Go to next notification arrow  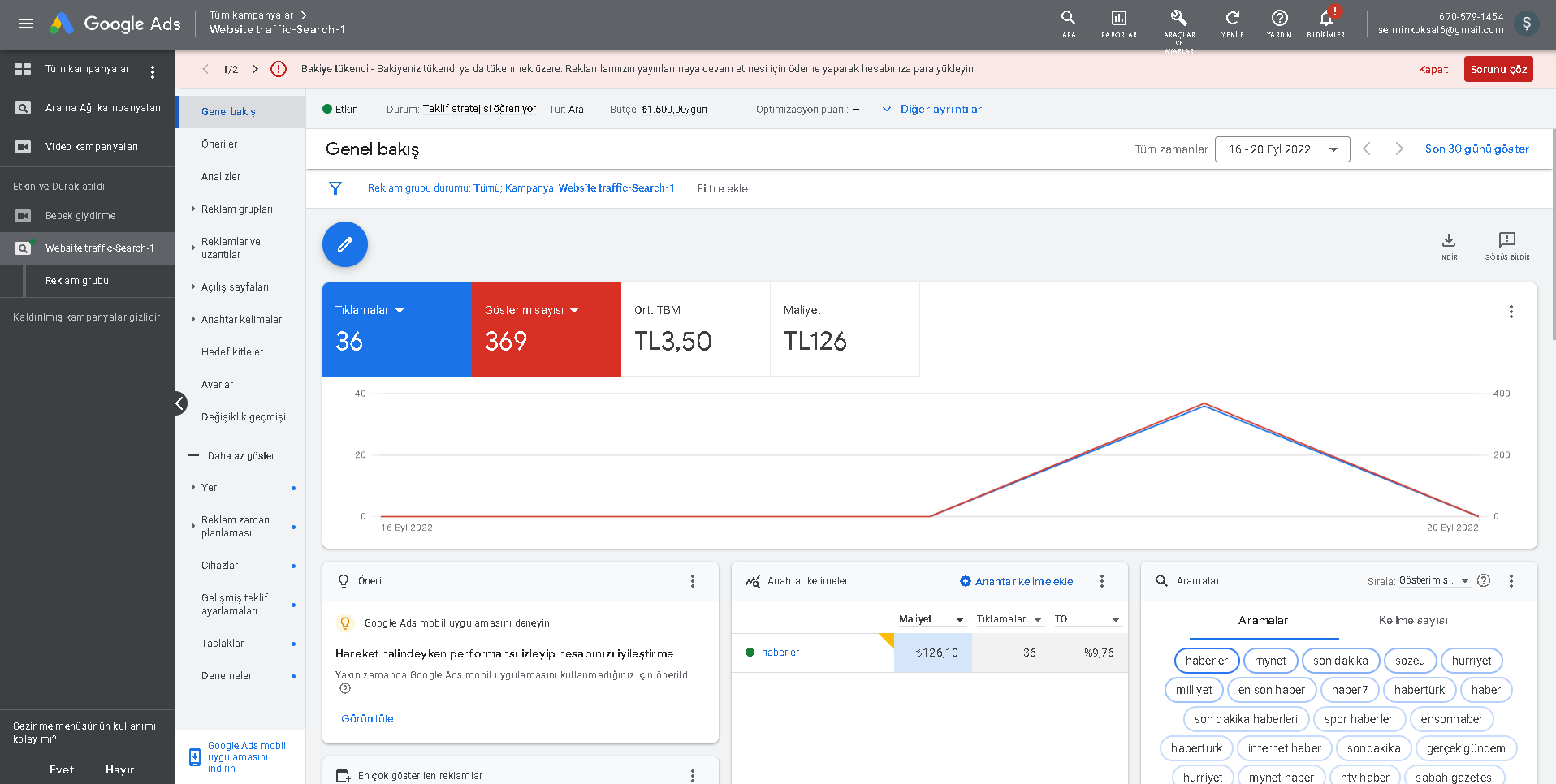point(255,69)
